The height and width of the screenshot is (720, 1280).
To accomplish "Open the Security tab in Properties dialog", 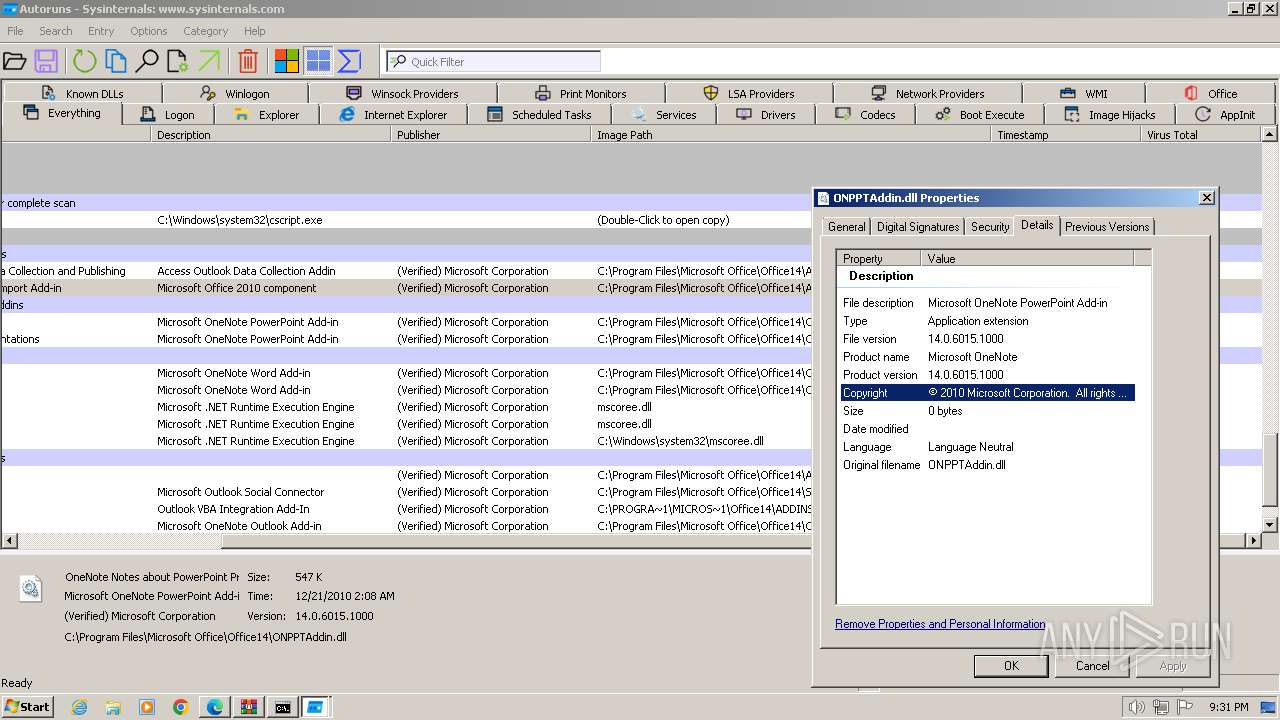I will pyautogui.click(x=990, y=227).
